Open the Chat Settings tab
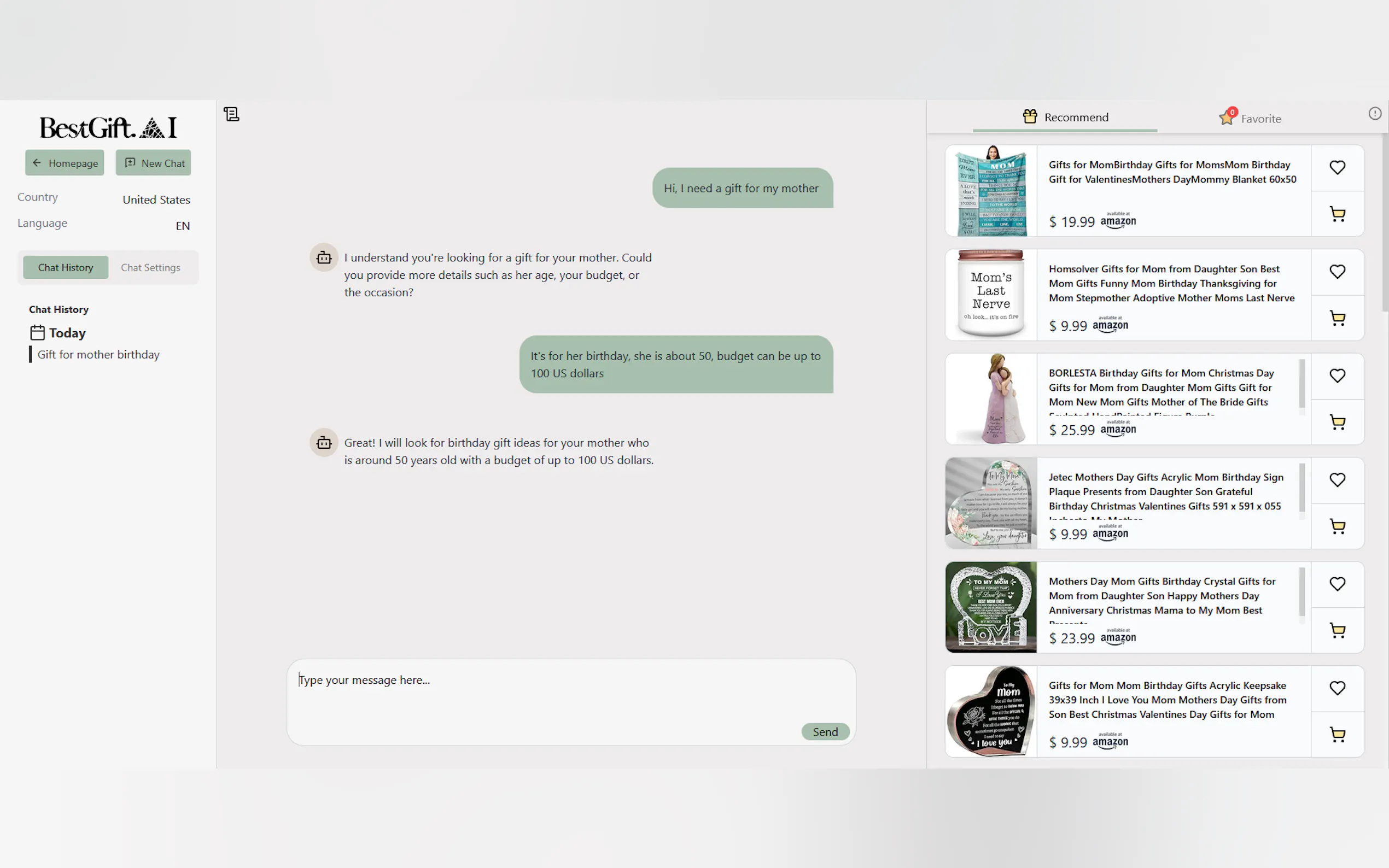 coord(150,267)
